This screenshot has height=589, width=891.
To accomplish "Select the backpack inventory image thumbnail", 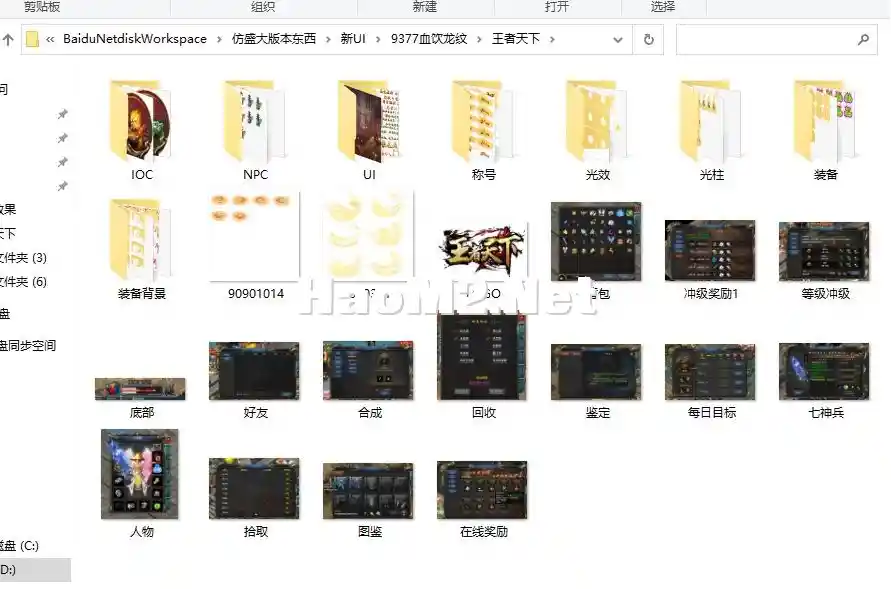I will [x=596, y=241].
